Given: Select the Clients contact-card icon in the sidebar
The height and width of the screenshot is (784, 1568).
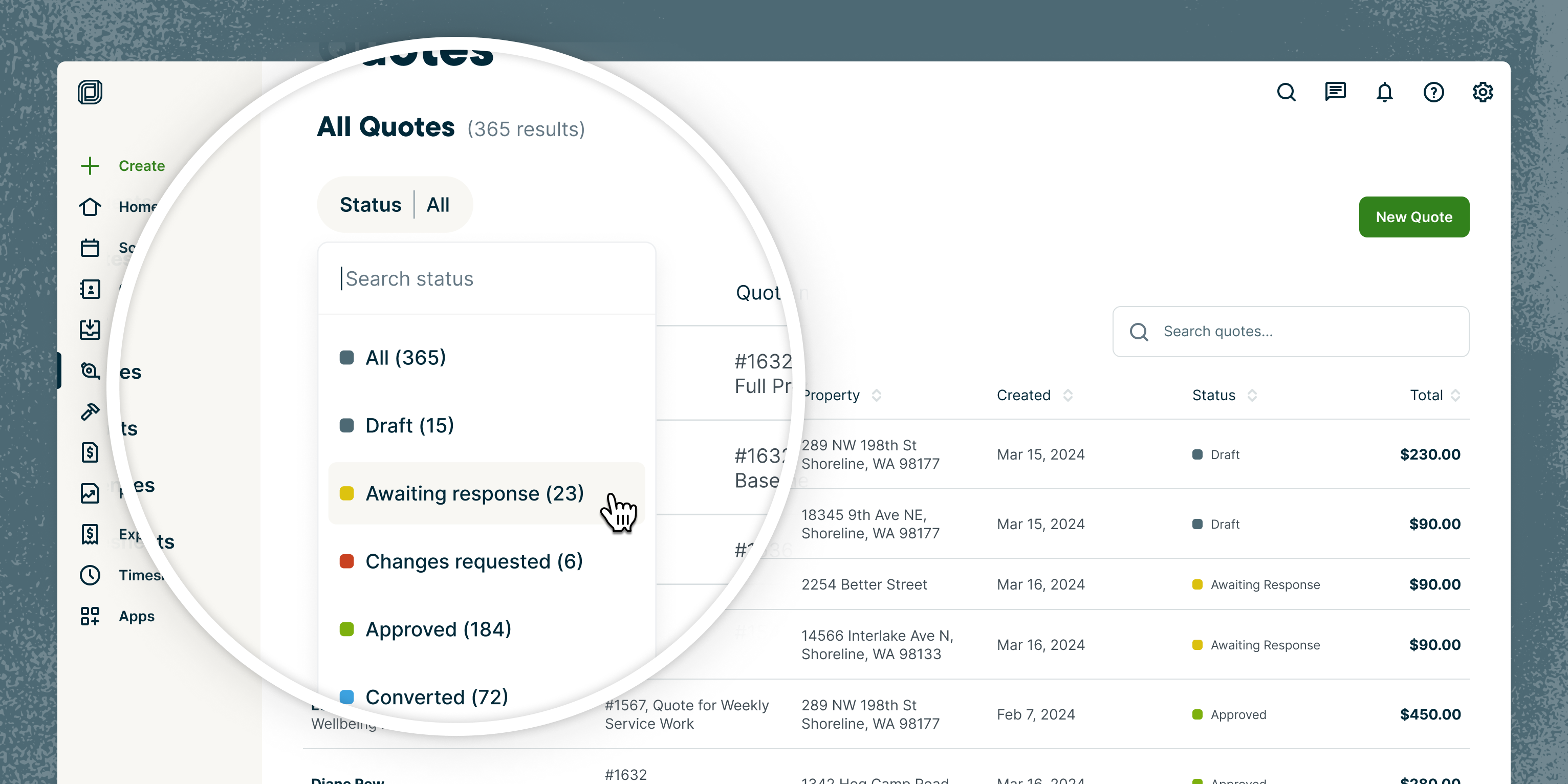Looking at the screenshot, I should 90,289.
